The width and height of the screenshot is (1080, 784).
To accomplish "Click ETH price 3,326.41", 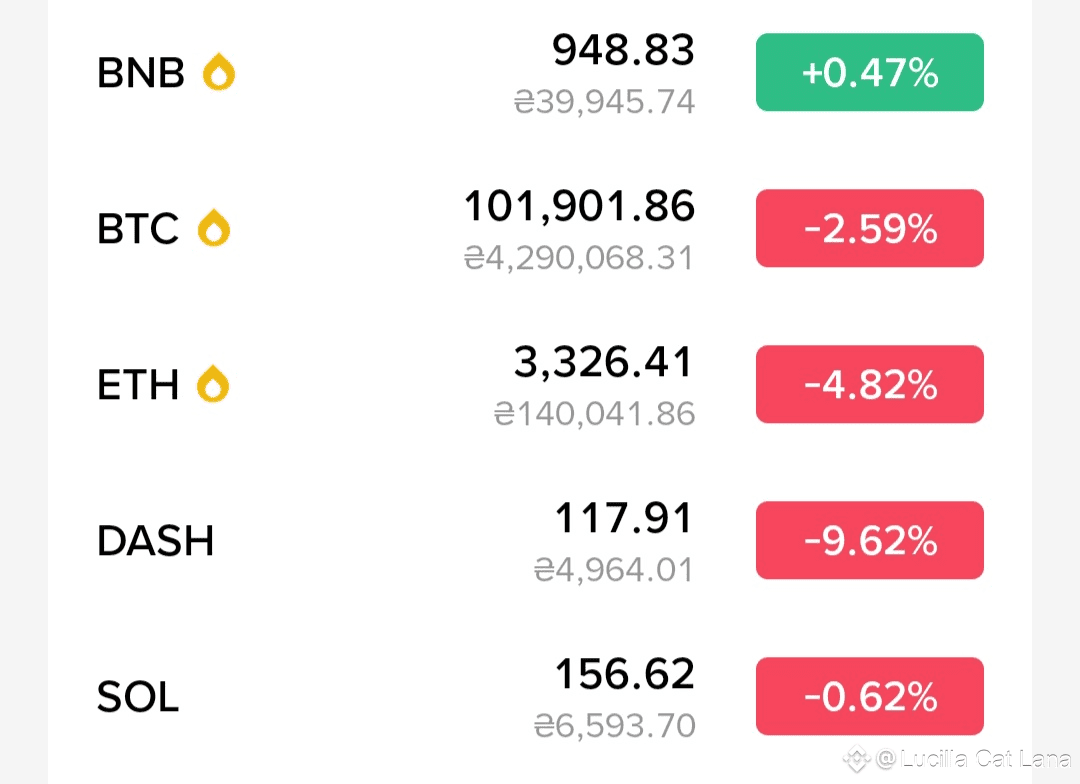I will [x=603, y=362].
